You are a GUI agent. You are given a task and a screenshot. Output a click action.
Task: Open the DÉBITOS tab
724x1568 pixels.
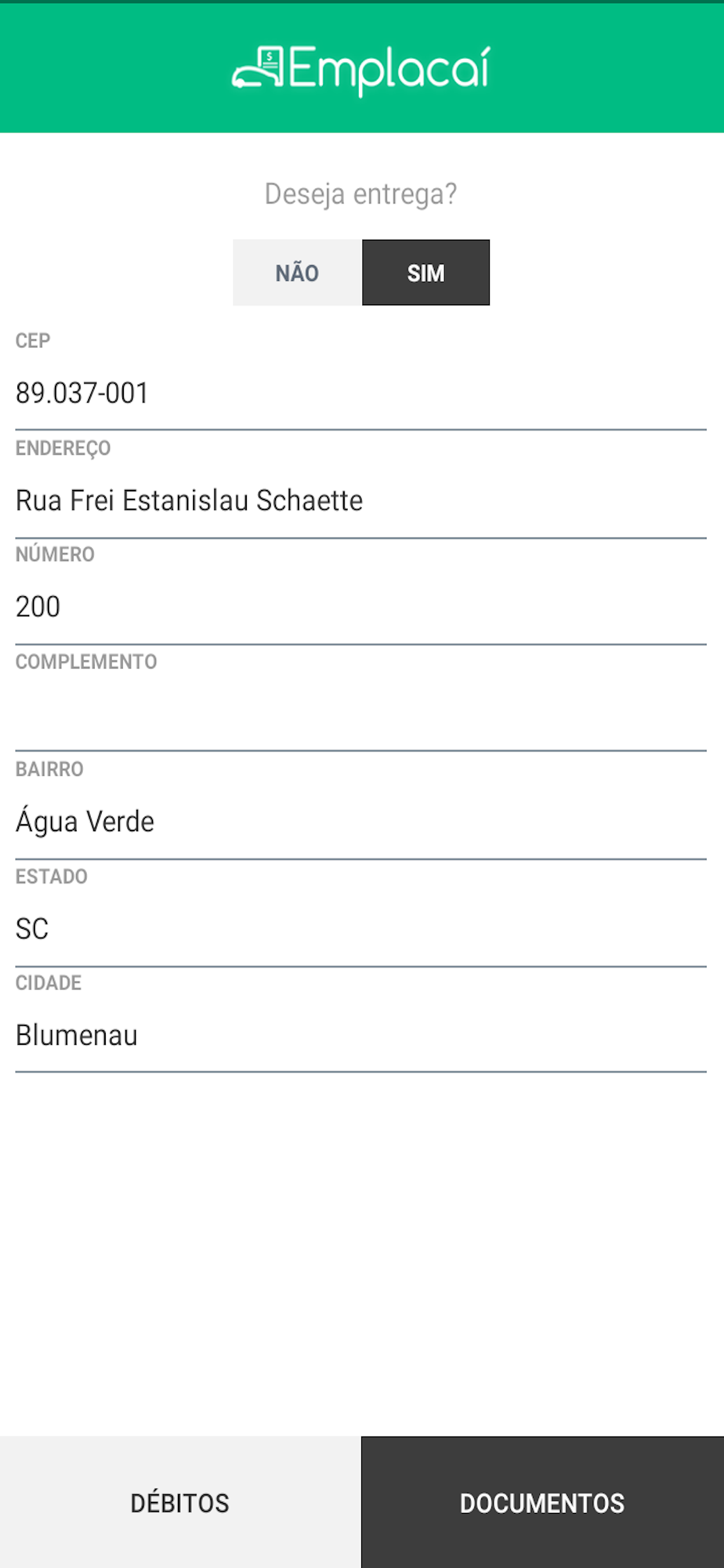[180, 1502]
